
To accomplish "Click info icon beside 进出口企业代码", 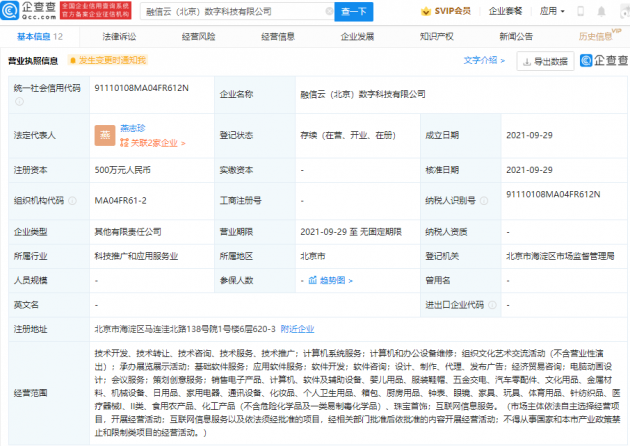I will (x=492, y=305).
